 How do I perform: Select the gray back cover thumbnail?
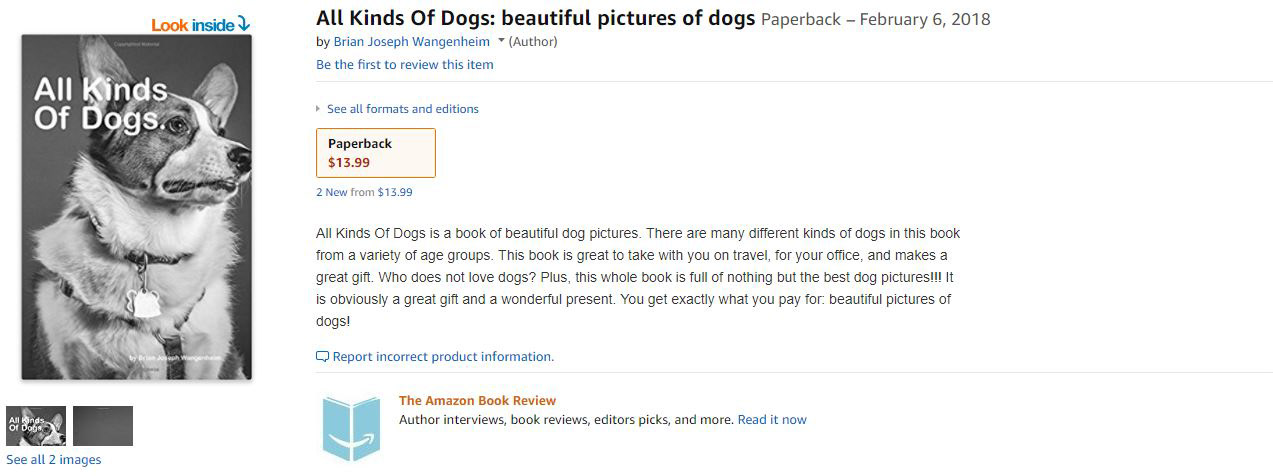(103, 426)
